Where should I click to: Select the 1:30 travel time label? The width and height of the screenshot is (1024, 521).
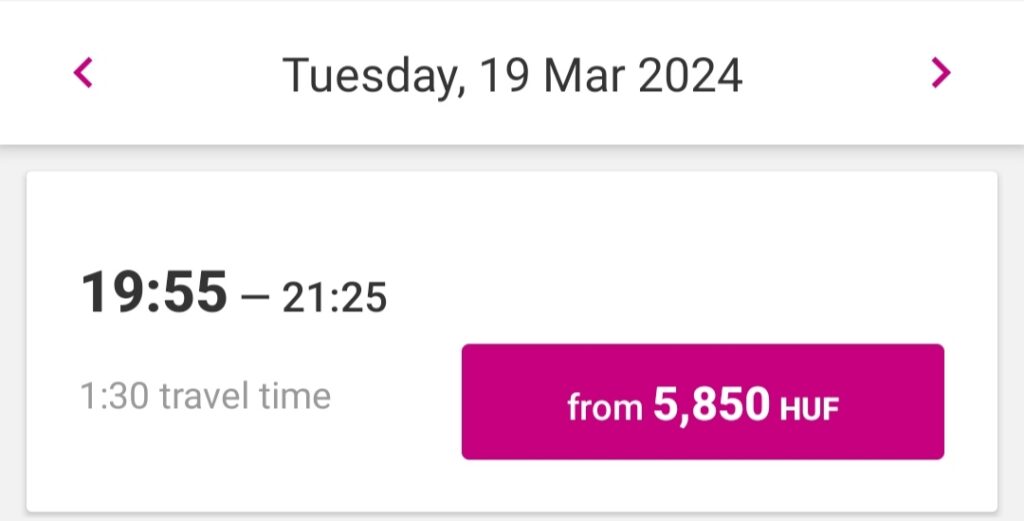(x=205, y=396)
